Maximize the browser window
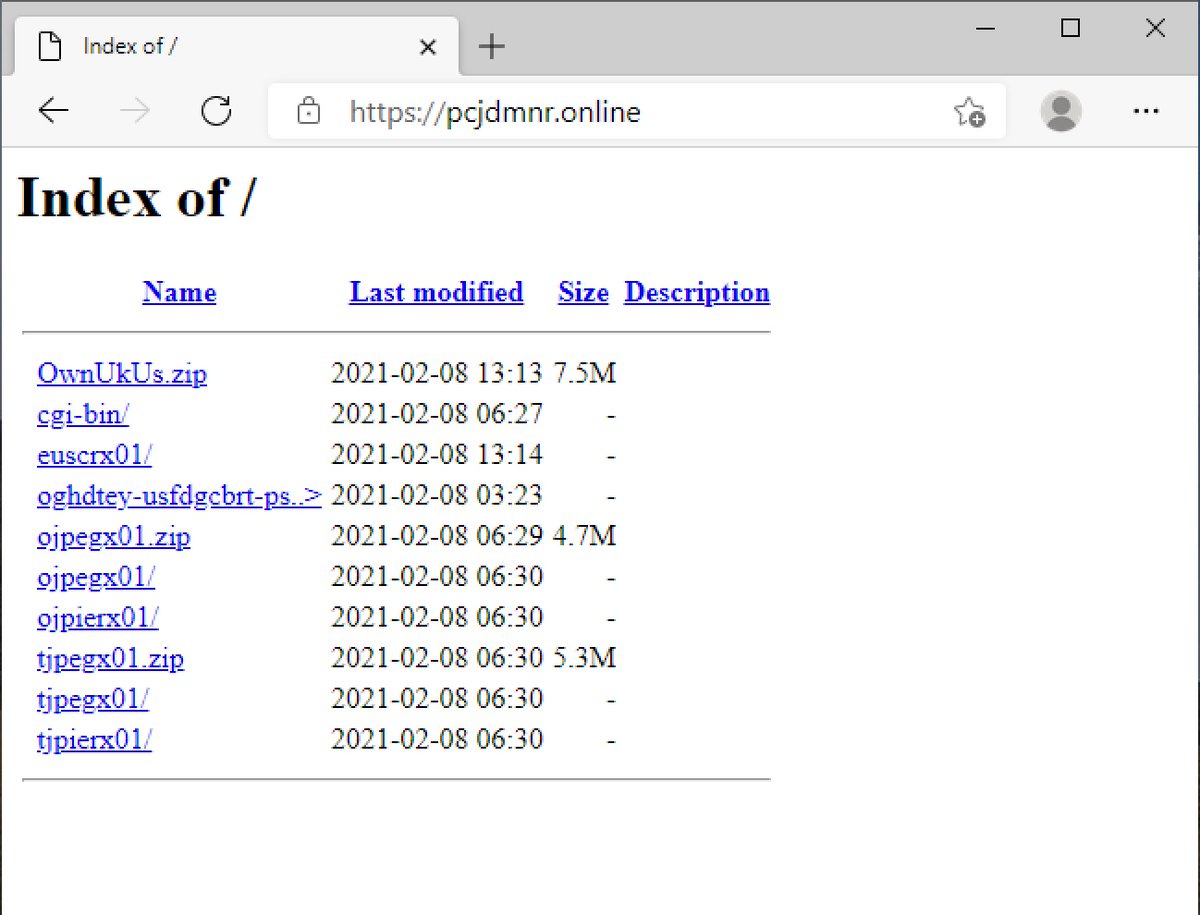Screen dimensions: 1200x915 click(1070, 29)
